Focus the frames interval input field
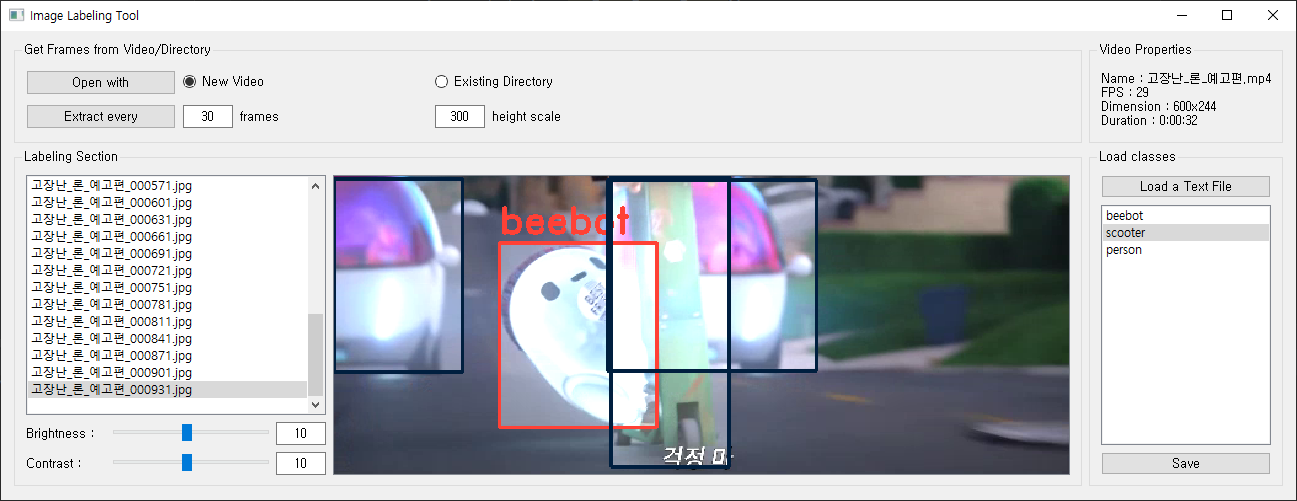 (x=208, y=116)
